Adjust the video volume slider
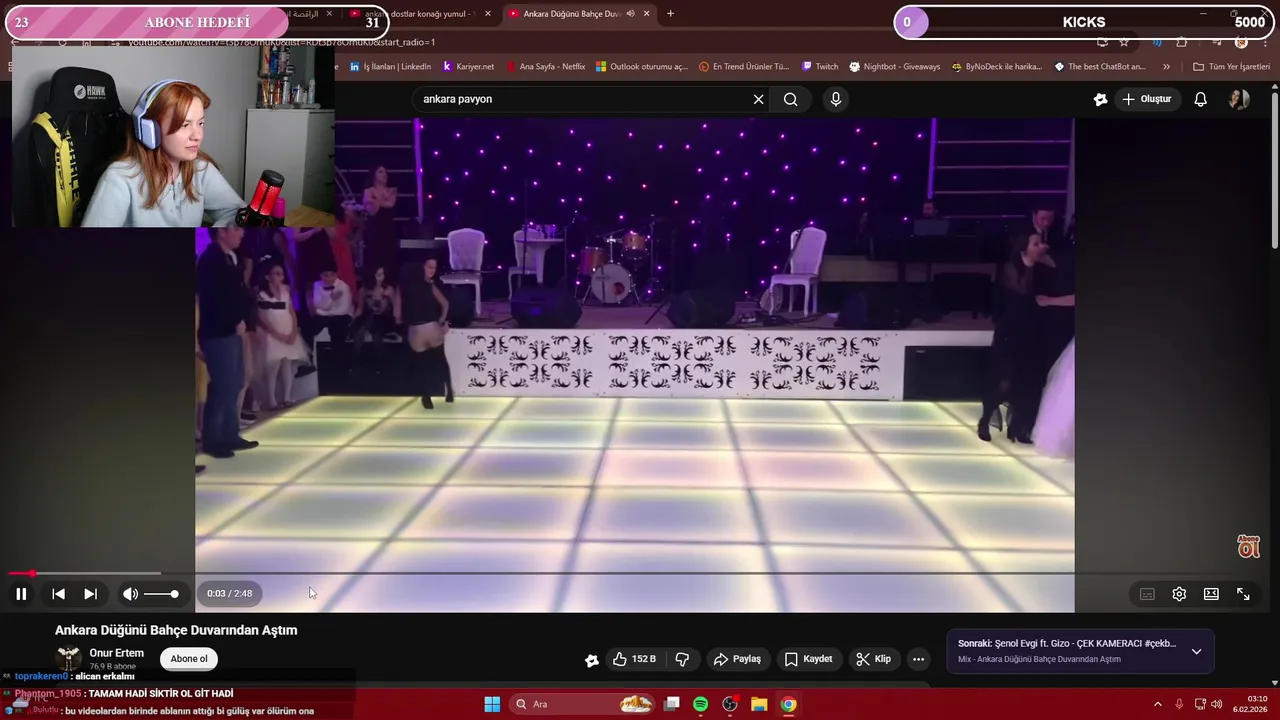The image size is (1280, 720). 161,594
